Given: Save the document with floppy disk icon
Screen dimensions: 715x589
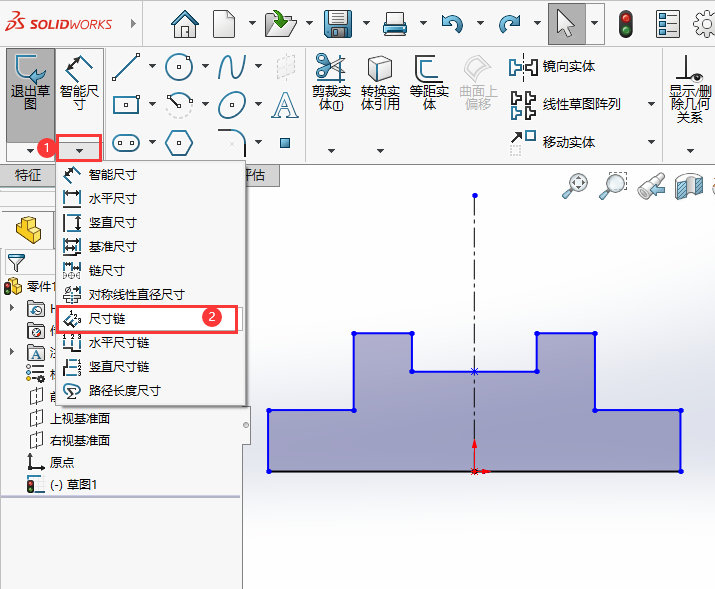Looking at the screenshot, I should coord(338,23).
